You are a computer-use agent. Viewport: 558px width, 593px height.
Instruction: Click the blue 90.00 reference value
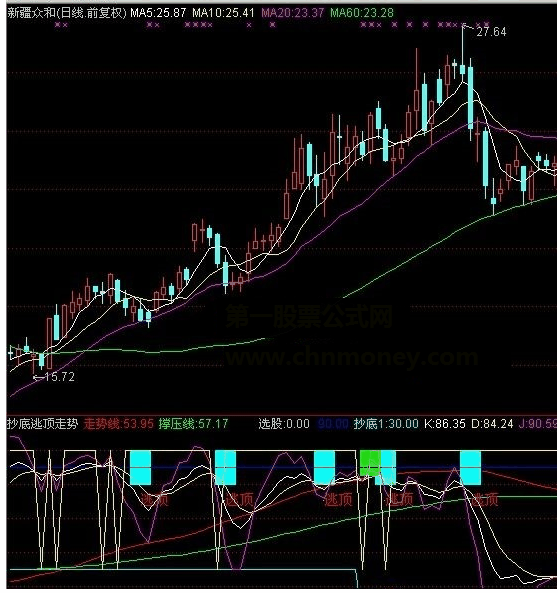coord(333,424)
